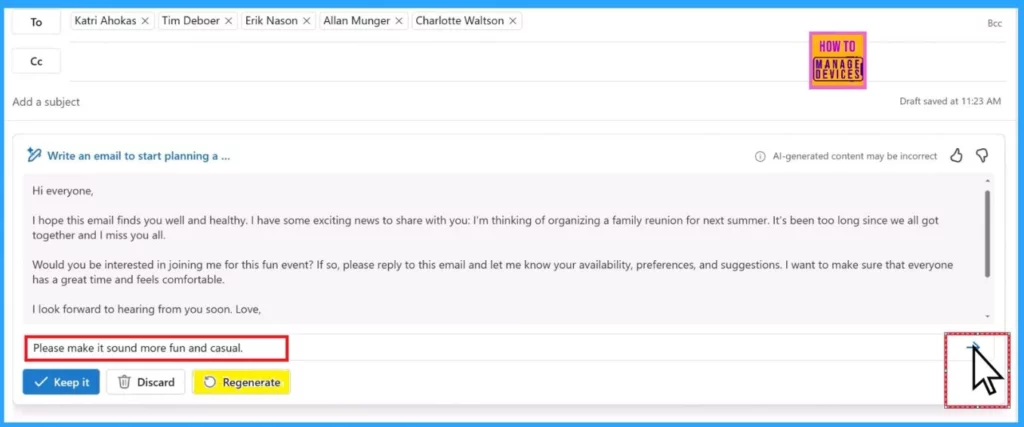The image size is (1024, 427).
Task: Click 'Write an email to start planning a ...' title
Action: [138, 156]
